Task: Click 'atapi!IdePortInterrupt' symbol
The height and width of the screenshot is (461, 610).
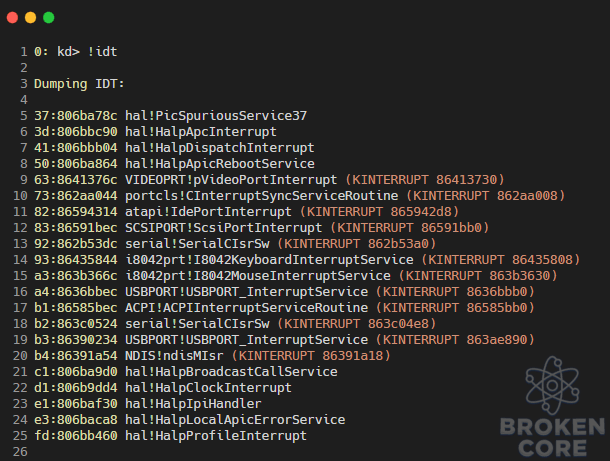Action: [x=208, y=212]
